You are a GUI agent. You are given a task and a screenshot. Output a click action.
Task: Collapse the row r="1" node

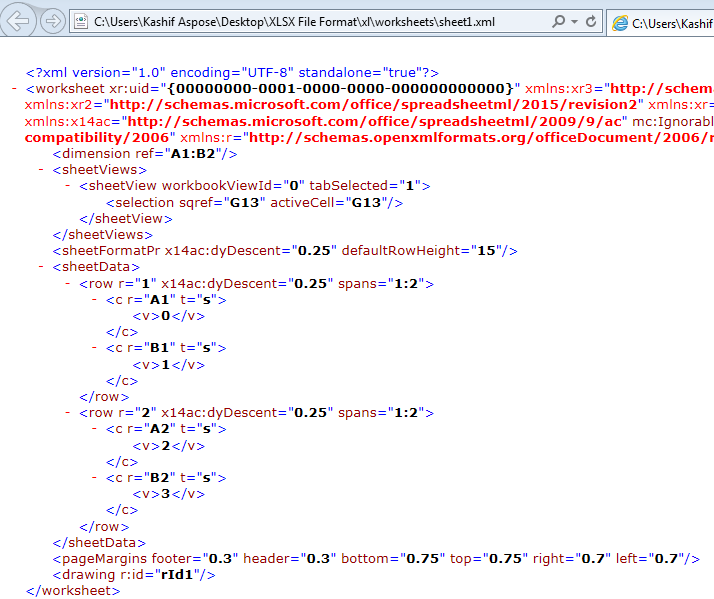[x=68, y=284]
